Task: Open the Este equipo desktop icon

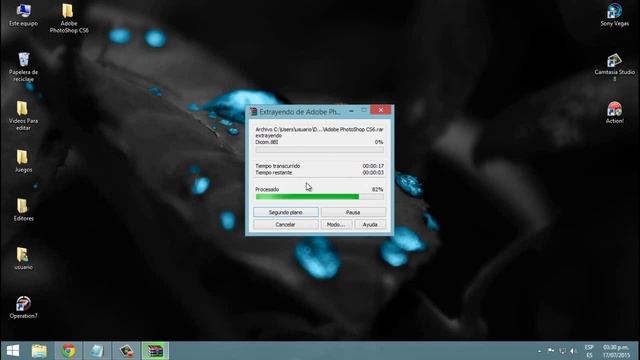Action: (23, 16)
